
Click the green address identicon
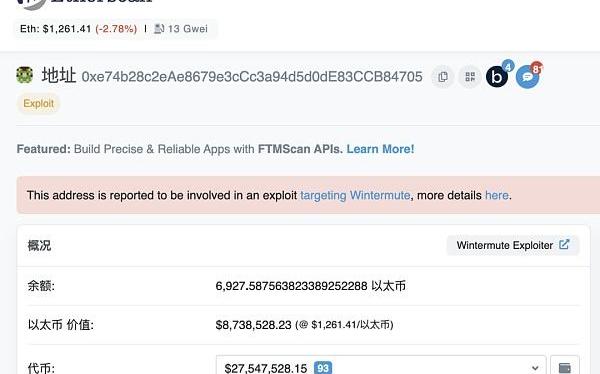coord(24,75)
